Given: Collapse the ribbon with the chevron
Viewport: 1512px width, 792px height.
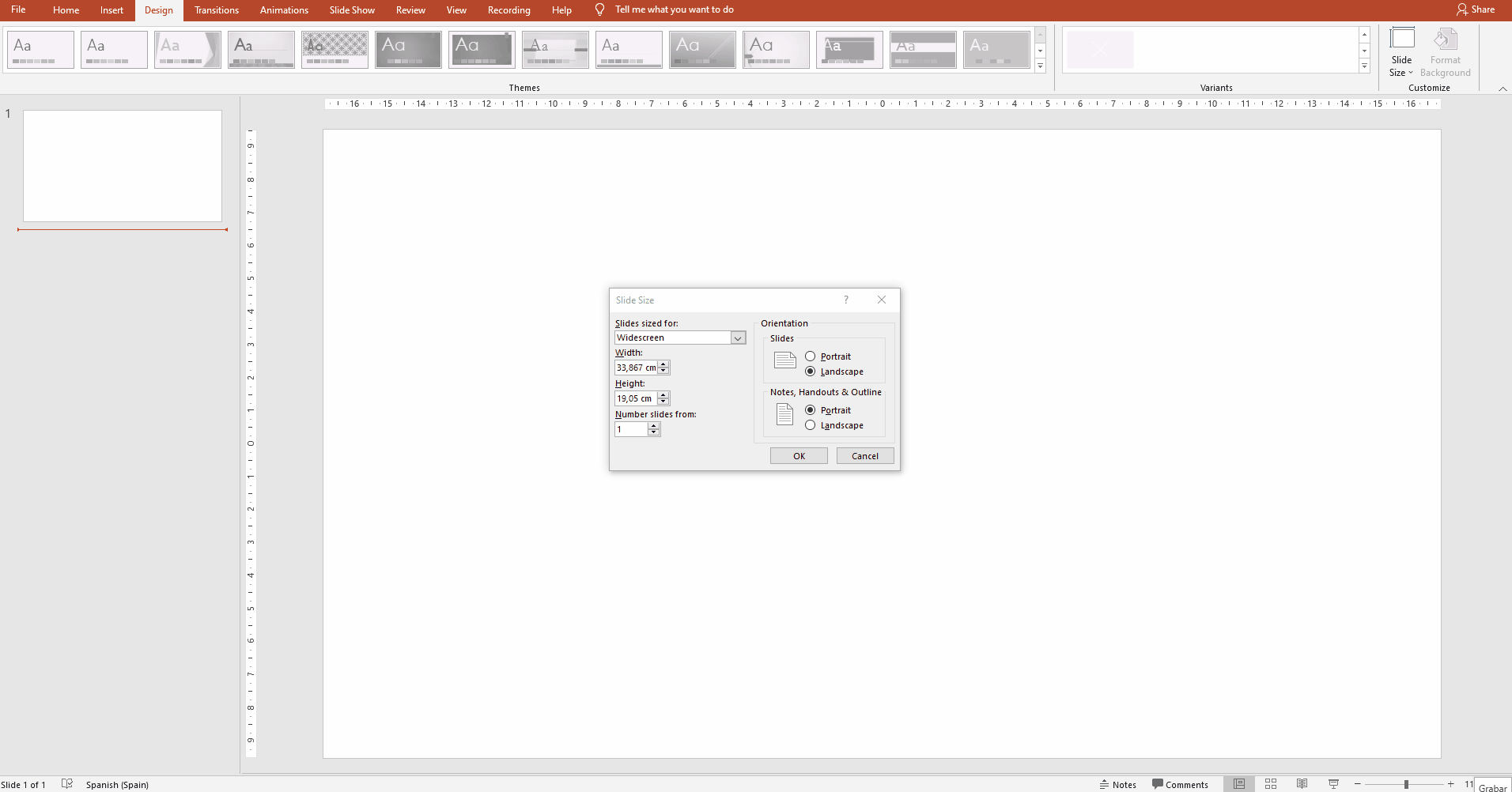Looking at the screenshot, I should point(1502,89).
